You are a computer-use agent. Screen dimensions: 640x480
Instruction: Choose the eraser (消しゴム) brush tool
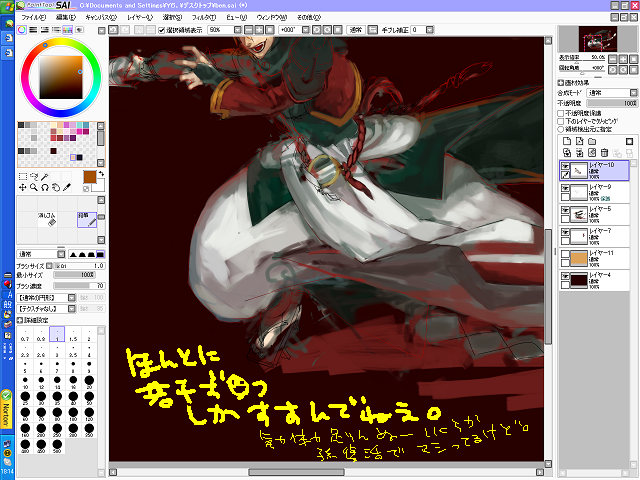(48, 220)
